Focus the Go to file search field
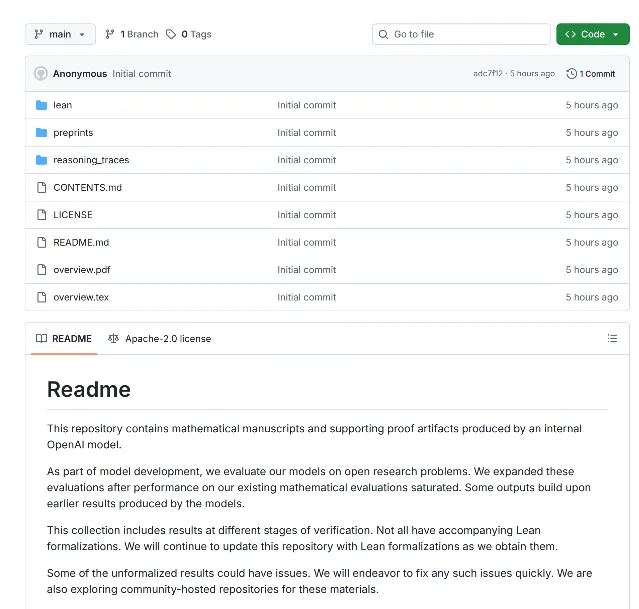Viewport: 639px width, 609px height. coord(461,34)
